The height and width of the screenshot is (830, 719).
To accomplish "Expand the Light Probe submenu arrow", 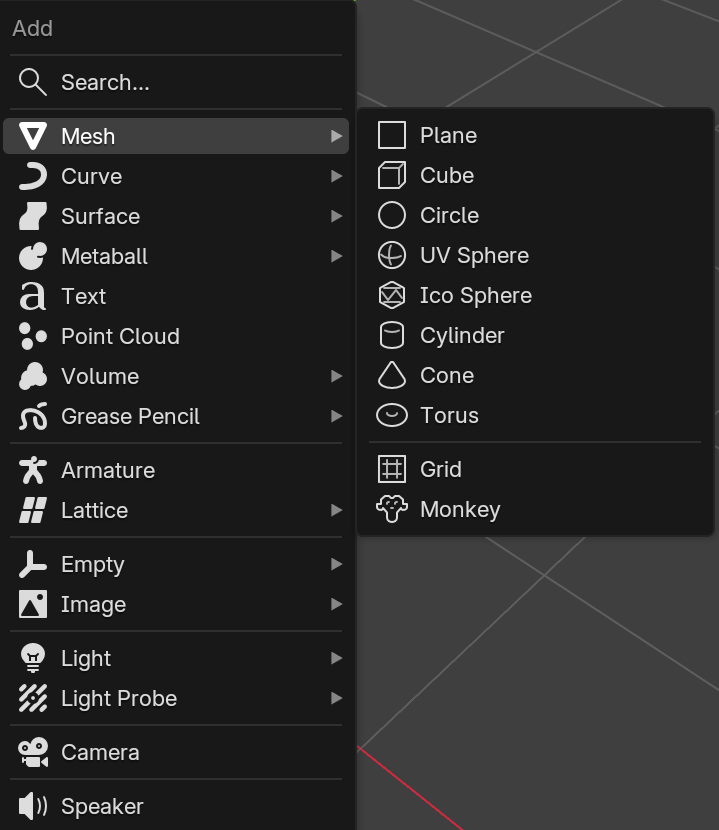I will [336, 698].
